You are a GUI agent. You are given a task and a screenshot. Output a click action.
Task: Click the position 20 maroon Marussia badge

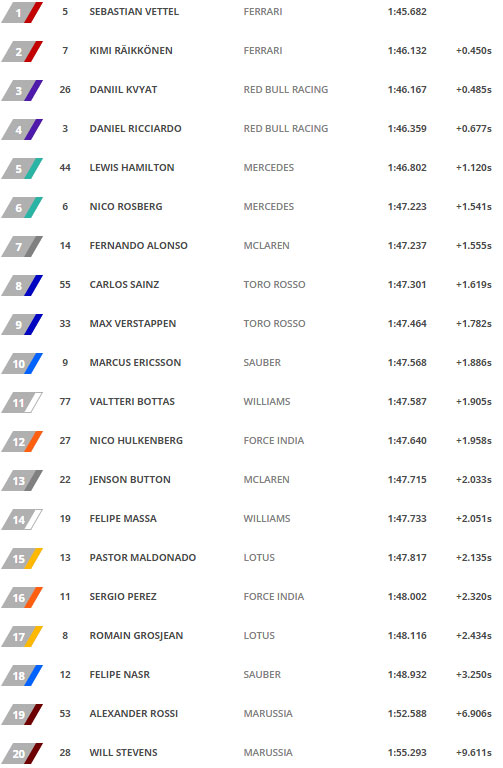22,753
